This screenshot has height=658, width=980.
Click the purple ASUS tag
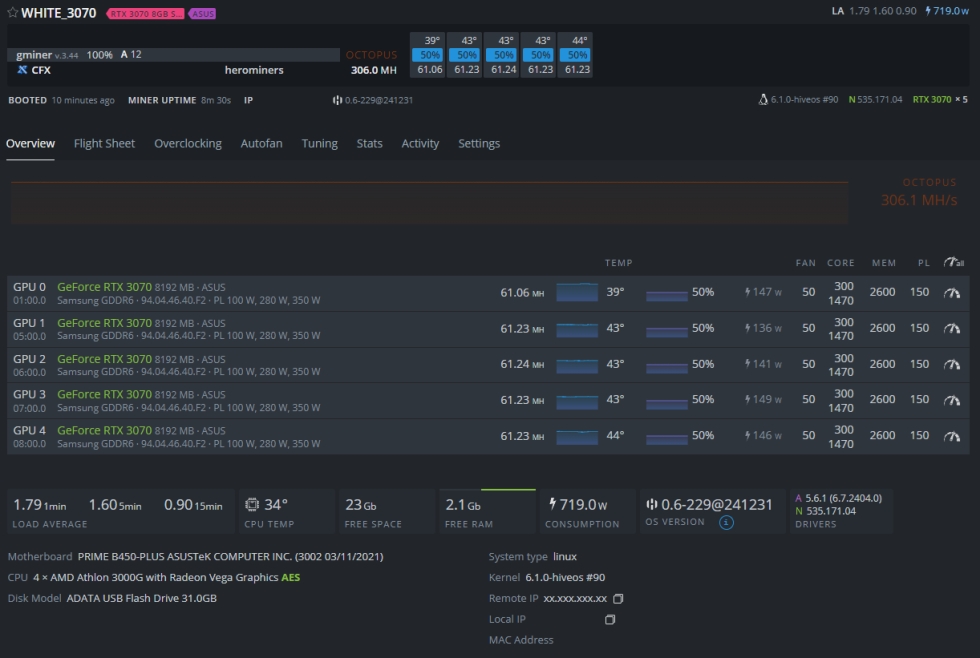[202, 13]
